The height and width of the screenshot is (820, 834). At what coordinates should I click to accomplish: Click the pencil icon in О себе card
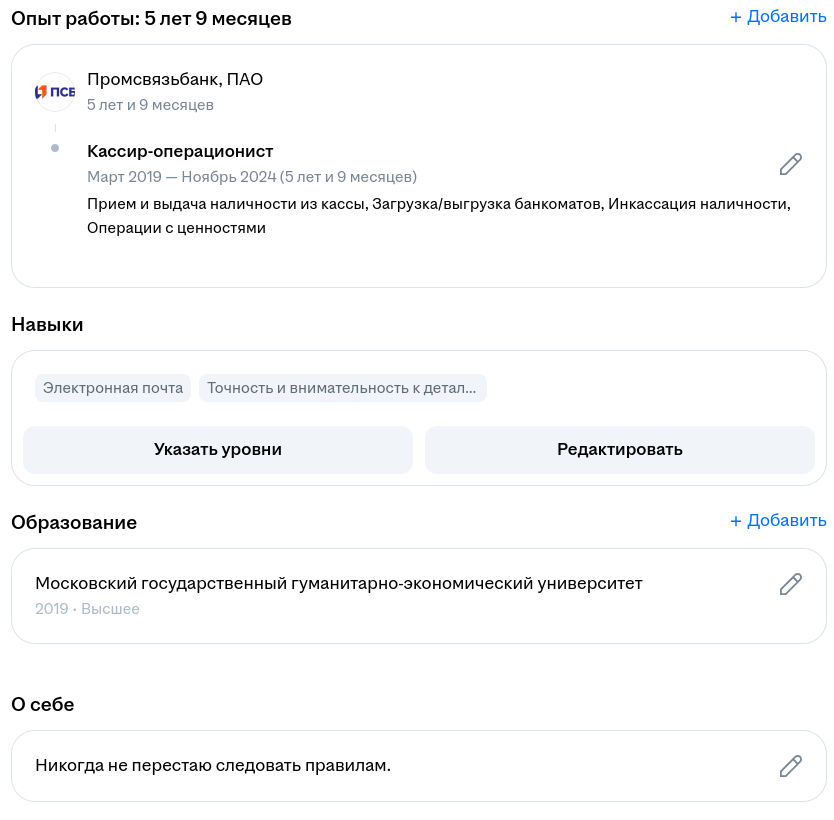click(x=790, y=767)
